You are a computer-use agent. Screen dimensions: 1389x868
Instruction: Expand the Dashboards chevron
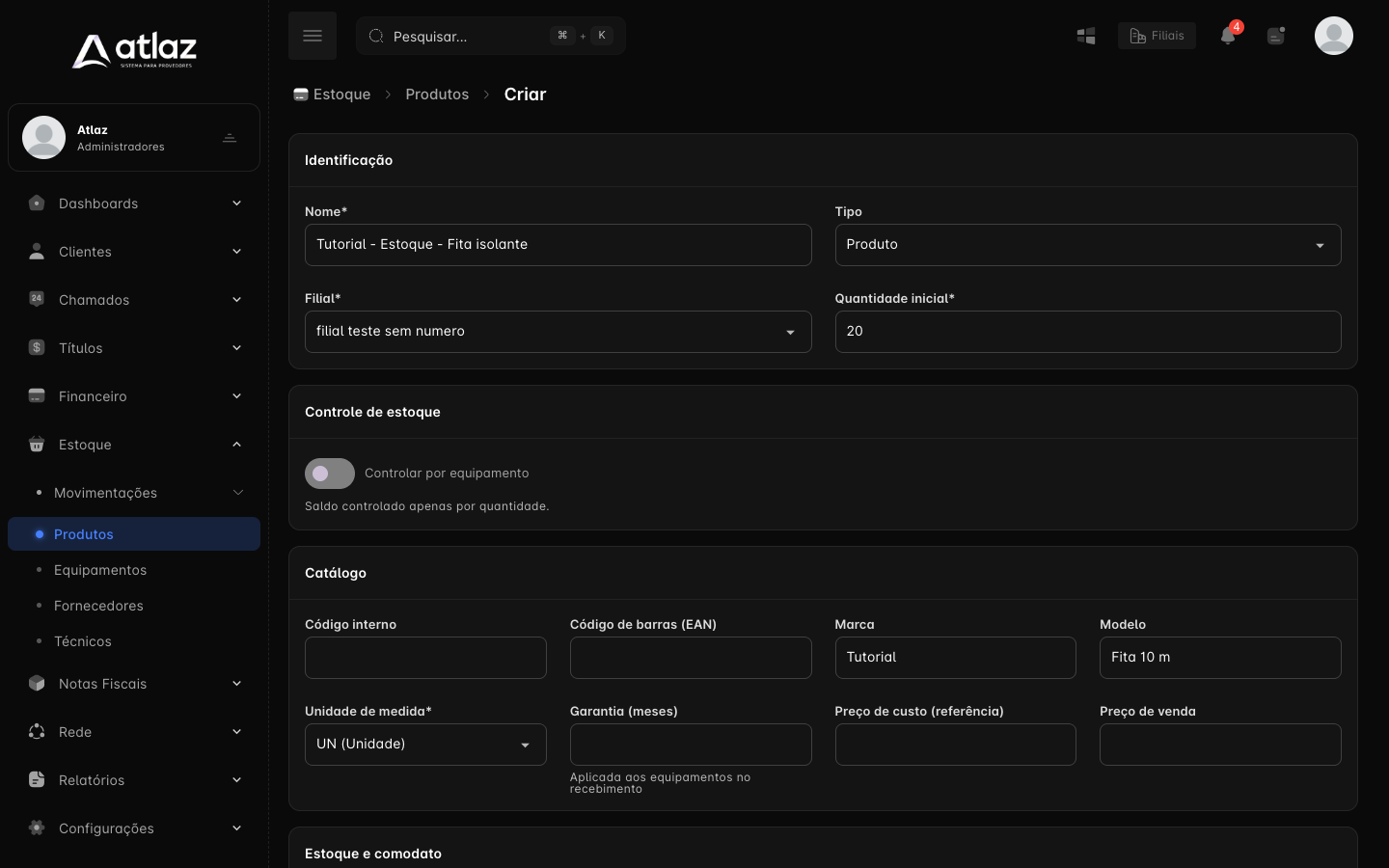click(x=236, y=203)
